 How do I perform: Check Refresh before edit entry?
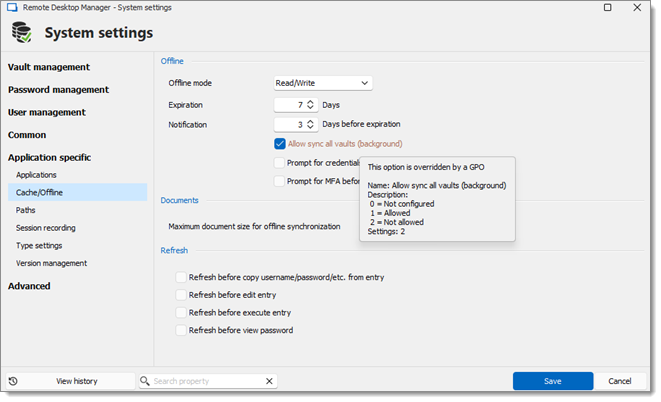coord(181,295)
